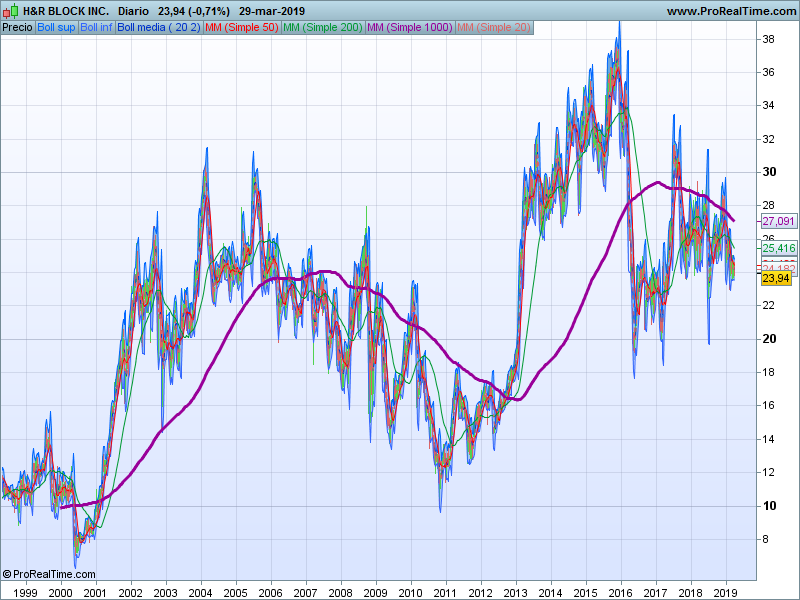Click the 2001 year label on the time axis
Image resolution: width=800 pixels, height=600 pixels.
[x=95, y=593]
